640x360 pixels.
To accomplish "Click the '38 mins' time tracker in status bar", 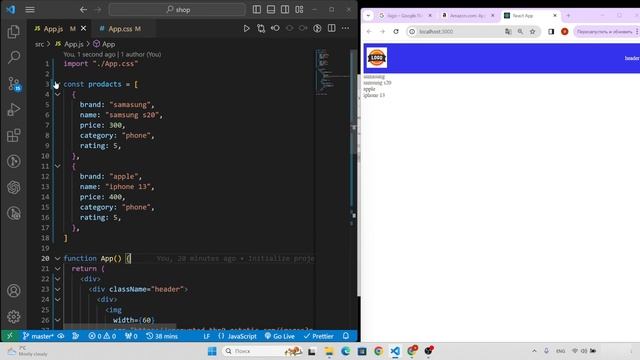I will click(162, 336).
